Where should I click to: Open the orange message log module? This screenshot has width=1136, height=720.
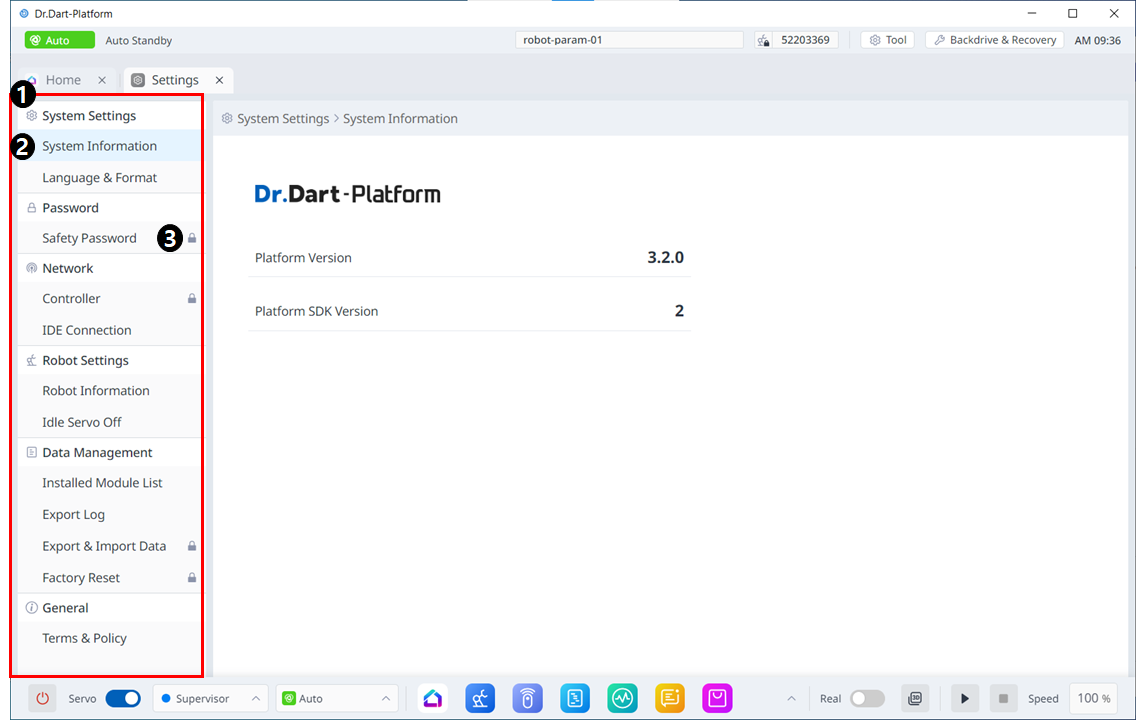click(670, 698)
